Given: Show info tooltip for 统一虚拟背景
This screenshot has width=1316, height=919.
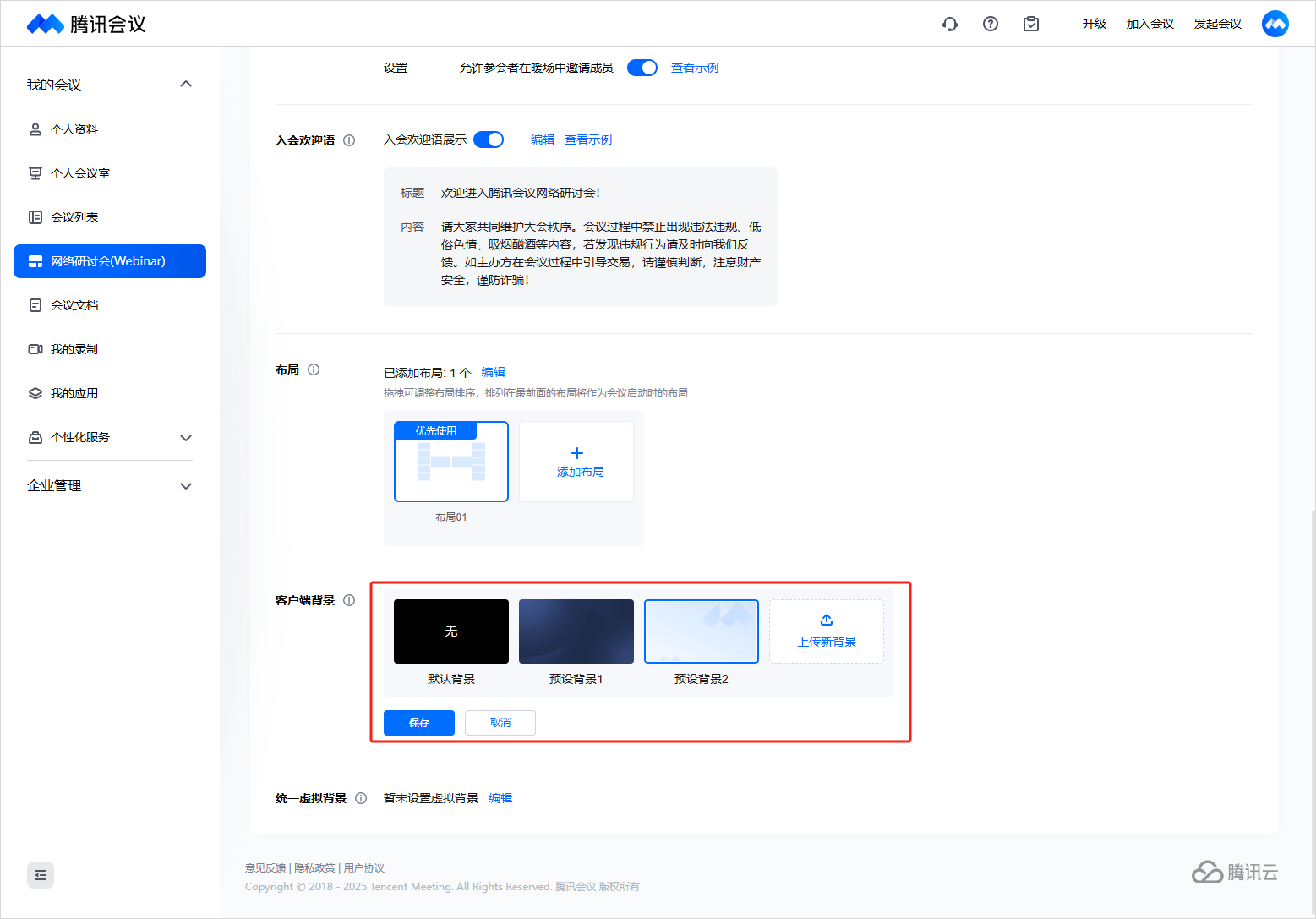Looking at the screenshot, I should (361, 798).
